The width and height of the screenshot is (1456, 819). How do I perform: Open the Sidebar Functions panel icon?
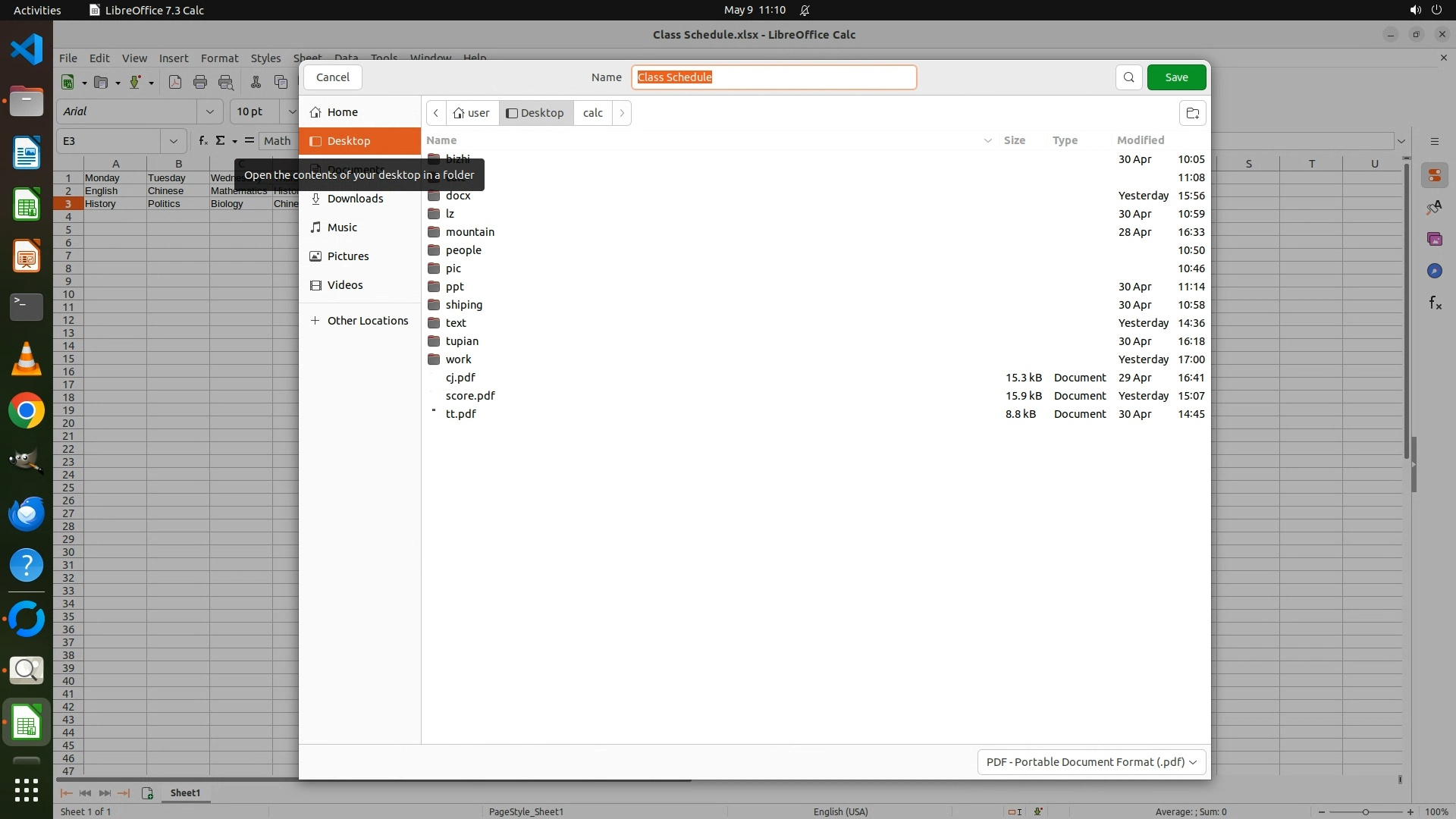click(1435, 303)
